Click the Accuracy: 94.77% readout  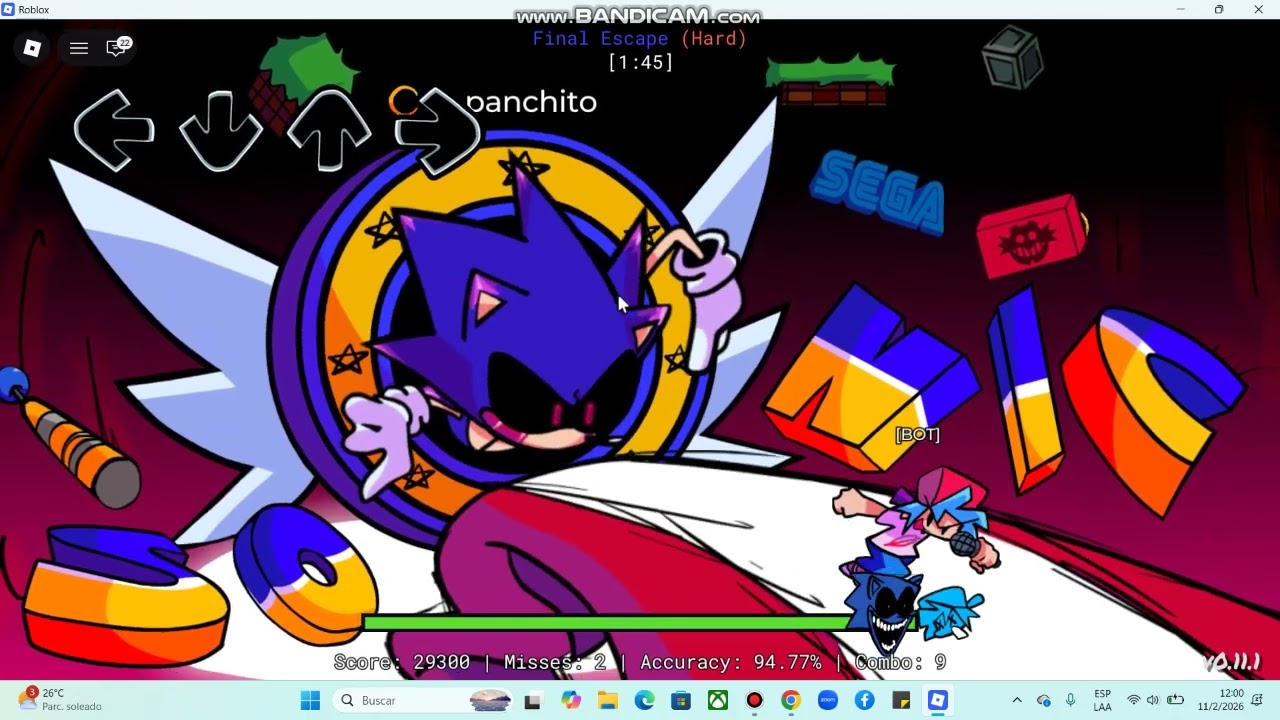coord(731,662)
